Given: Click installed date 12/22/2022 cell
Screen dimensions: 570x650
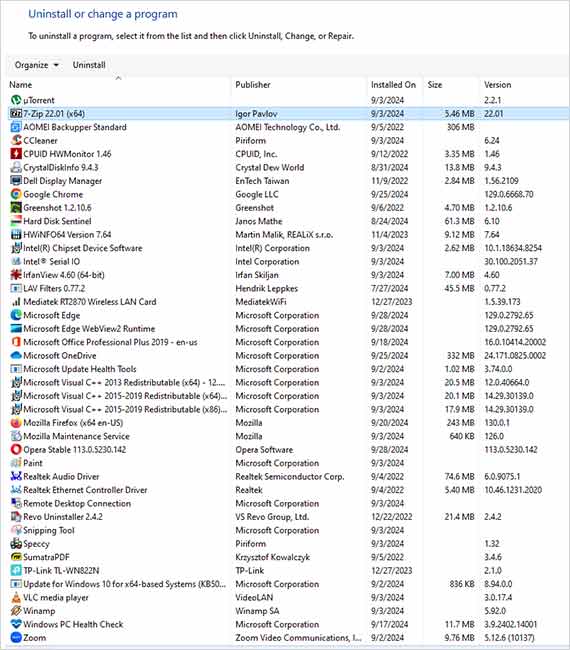Looking at the screenshot, I should (x=392, y=517).
